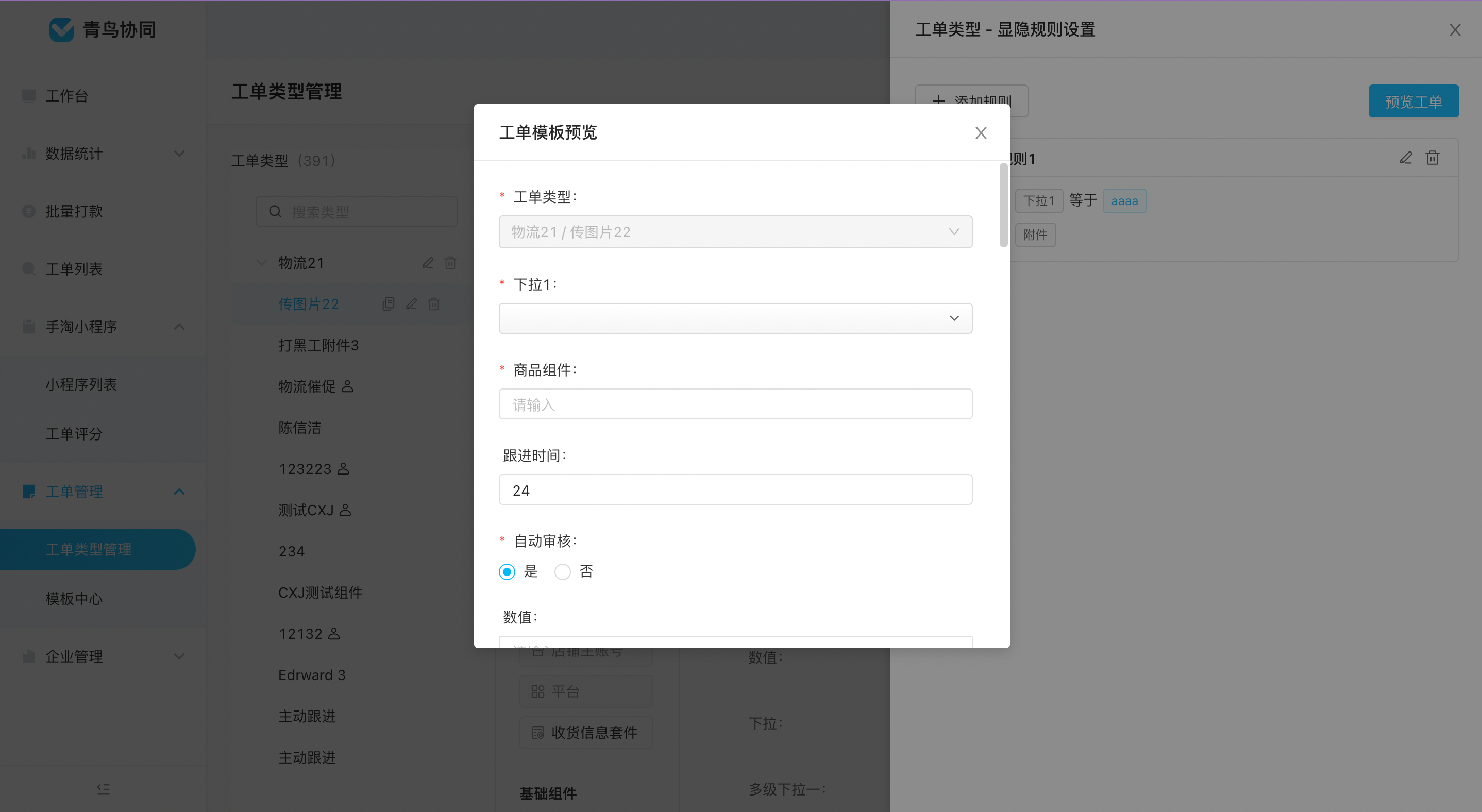Edit the 物流21 category
The width and height of the screenshot is (1482, 812).
(428, 263)
